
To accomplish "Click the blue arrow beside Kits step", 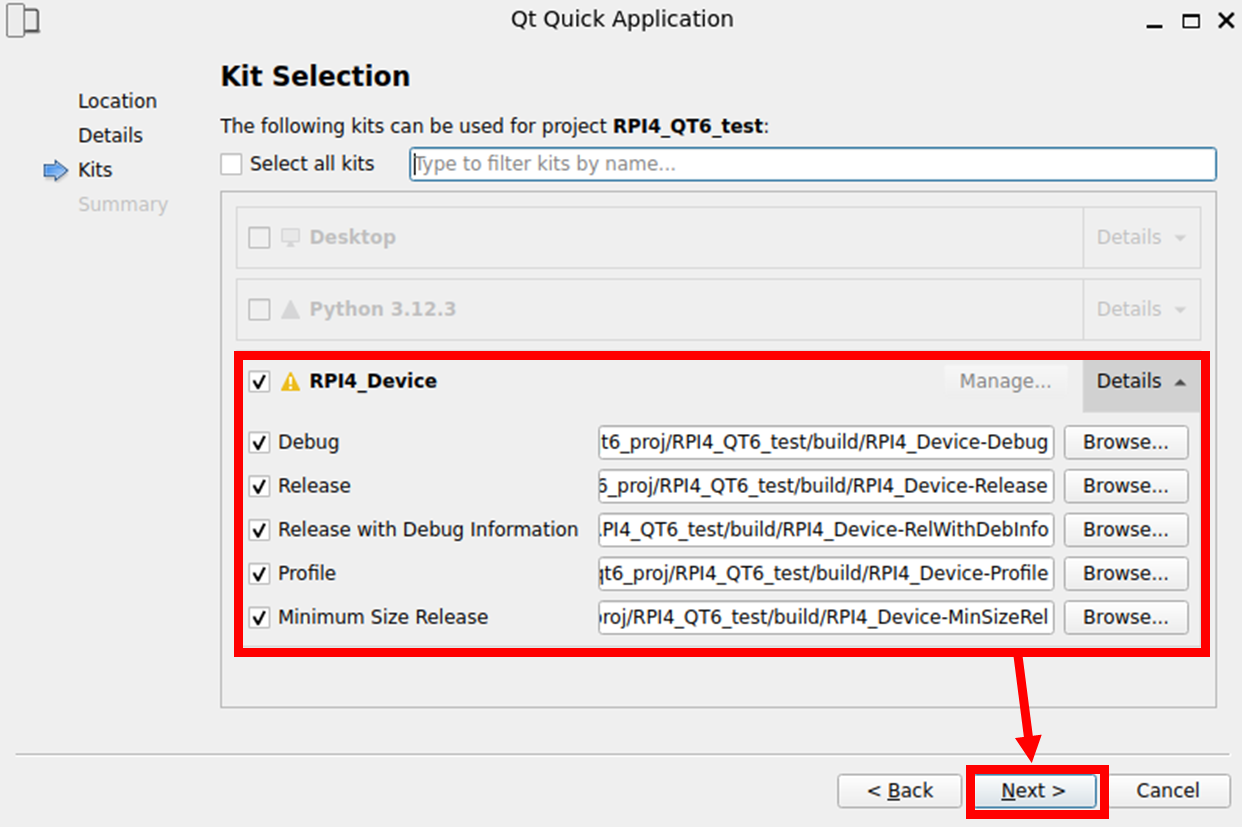I will pos(55,171).
